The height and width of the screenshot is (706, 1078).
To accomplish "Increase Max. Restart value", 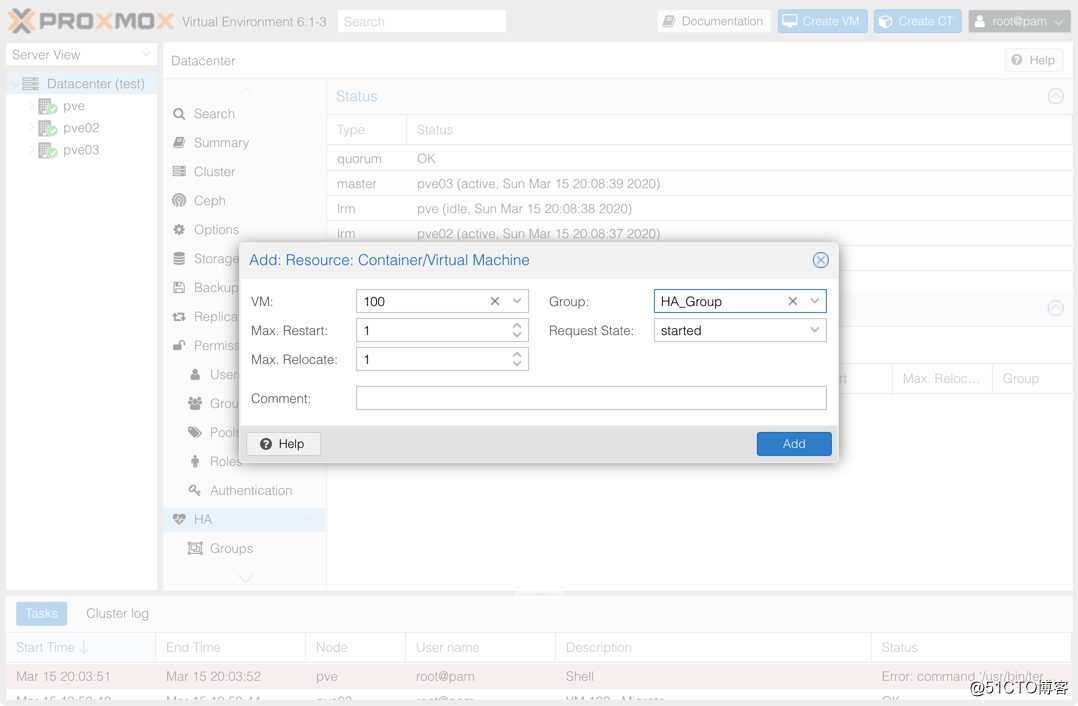I will 517,325.
